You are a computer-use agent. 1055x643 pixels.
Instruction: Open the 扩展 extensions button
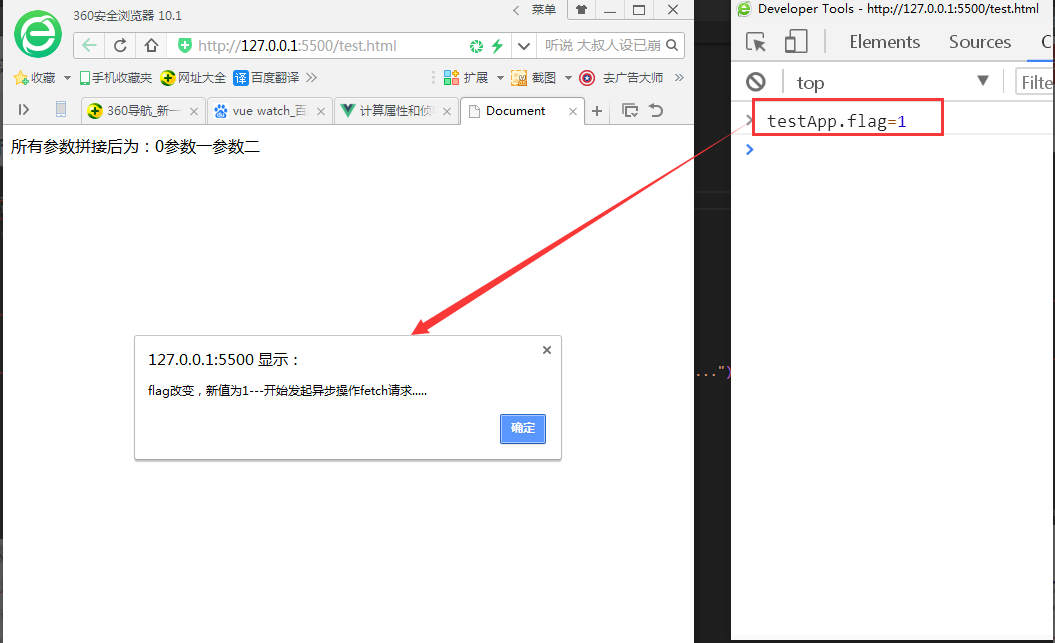click(x=466, y=78)
